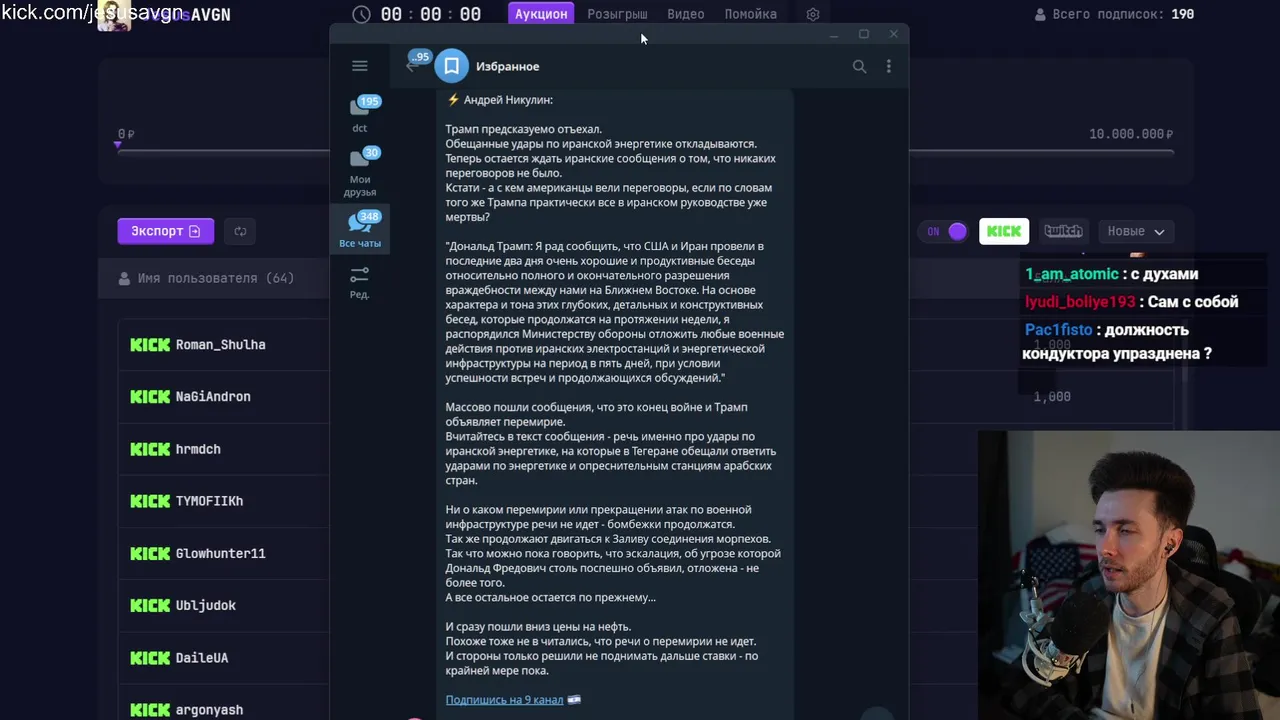This screenshot has height=720, width=1280.
Task: Select the Все чаты folder
Action: click(360, 230)
